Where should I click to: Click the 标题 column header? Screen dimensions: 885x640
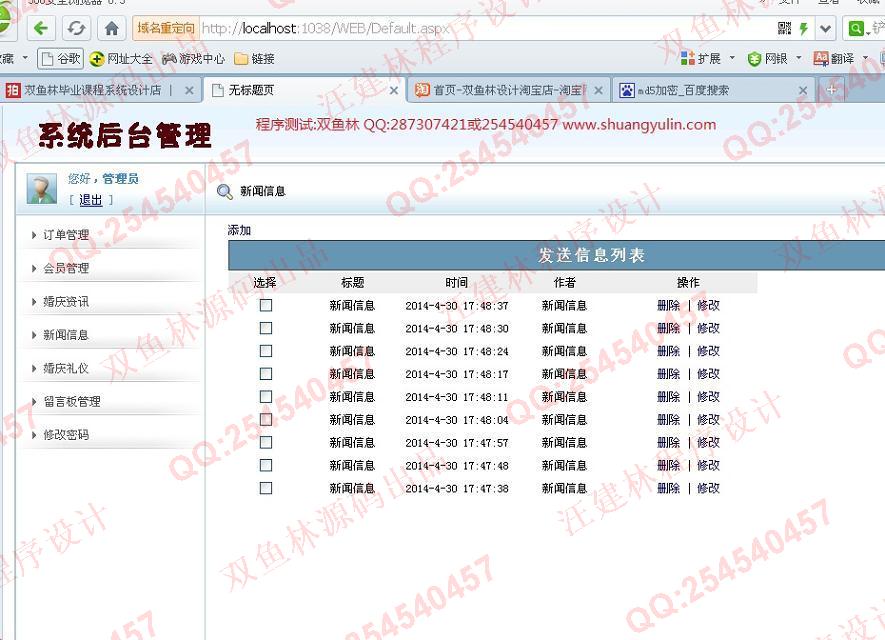pyautogui.click(x=353, y=282)
